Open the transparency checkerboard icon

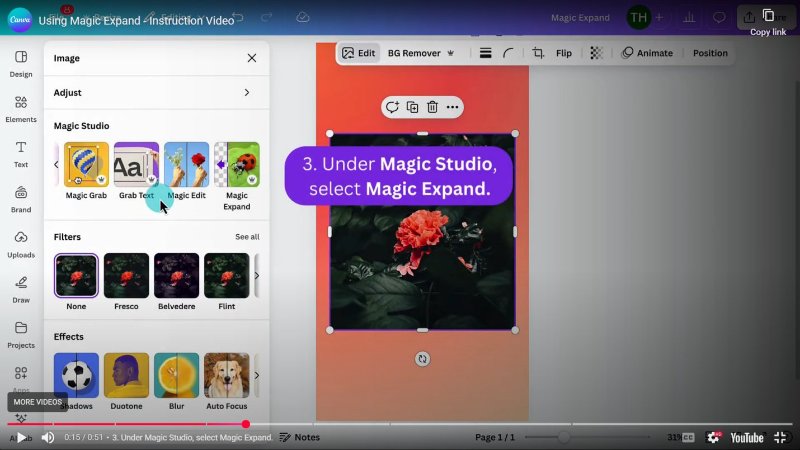point(596,53)
